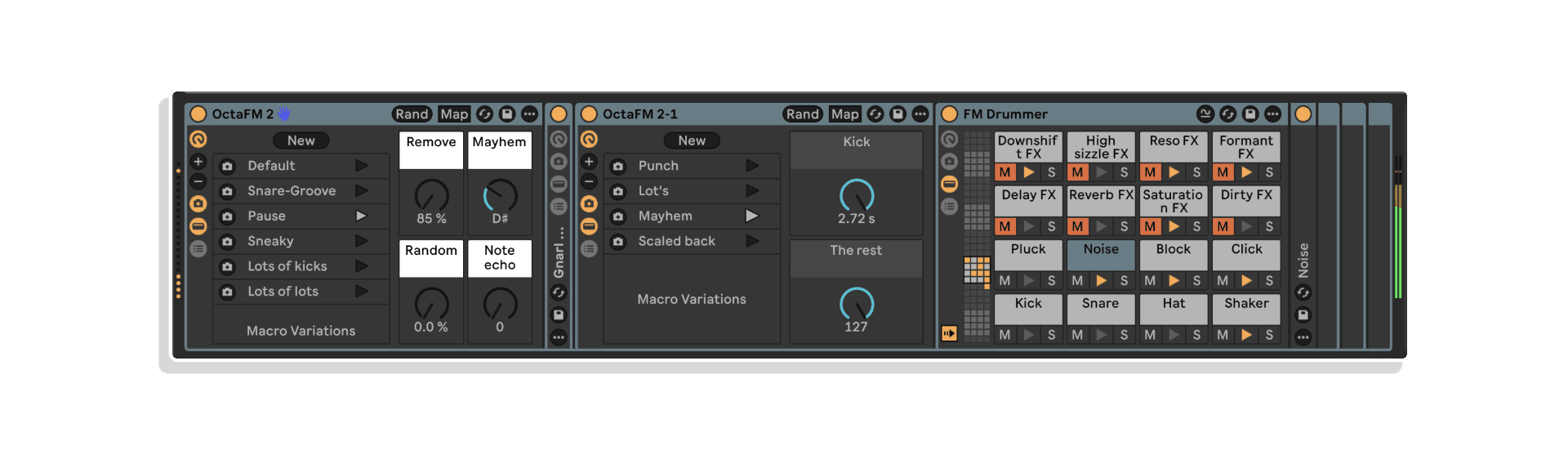
Task: Click save icon in FM Drummer header
Action: pyautogui.click(x=1250, y=114)
